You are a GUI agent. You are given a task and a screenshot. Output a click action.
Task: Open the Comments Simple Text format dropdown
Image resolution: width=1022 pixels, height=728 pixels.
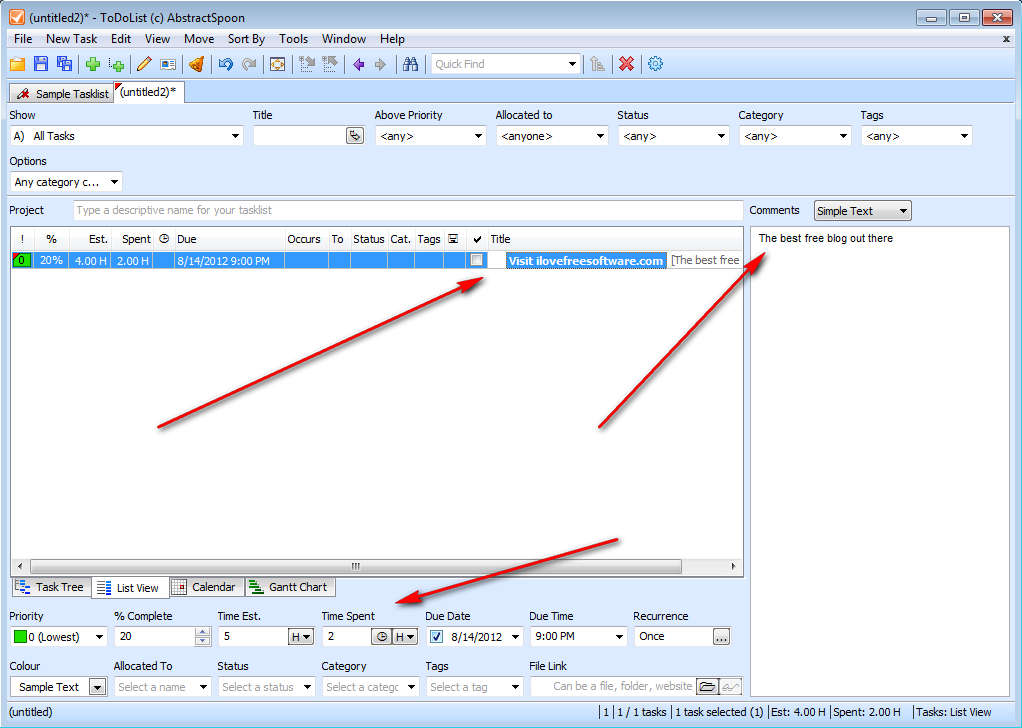point(903,211)
